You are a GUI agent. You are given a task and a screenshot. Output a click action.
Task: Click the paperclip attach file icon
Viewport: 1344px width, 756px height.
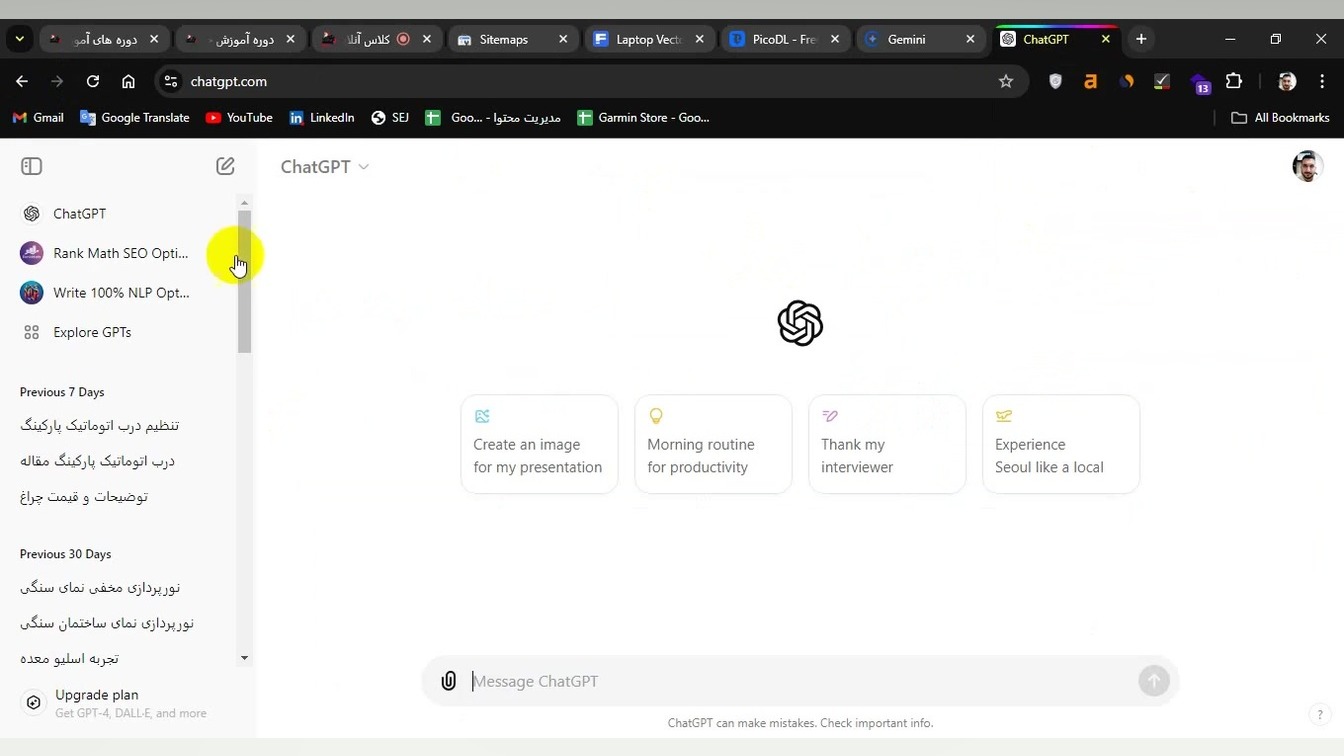(x=449, y=681)
